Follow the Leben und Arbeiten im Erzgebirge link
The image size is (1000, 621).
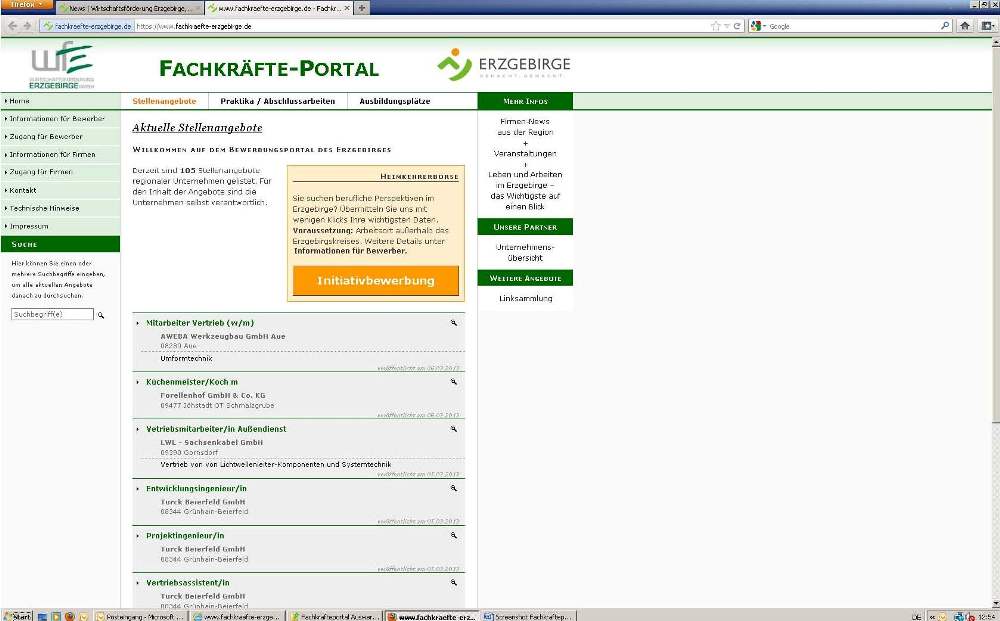(x=525, y=191)
